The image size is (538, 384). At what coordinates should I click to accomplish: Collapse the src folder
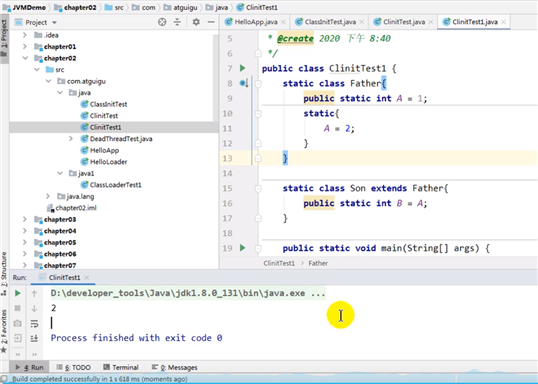(x=37, y=70)
